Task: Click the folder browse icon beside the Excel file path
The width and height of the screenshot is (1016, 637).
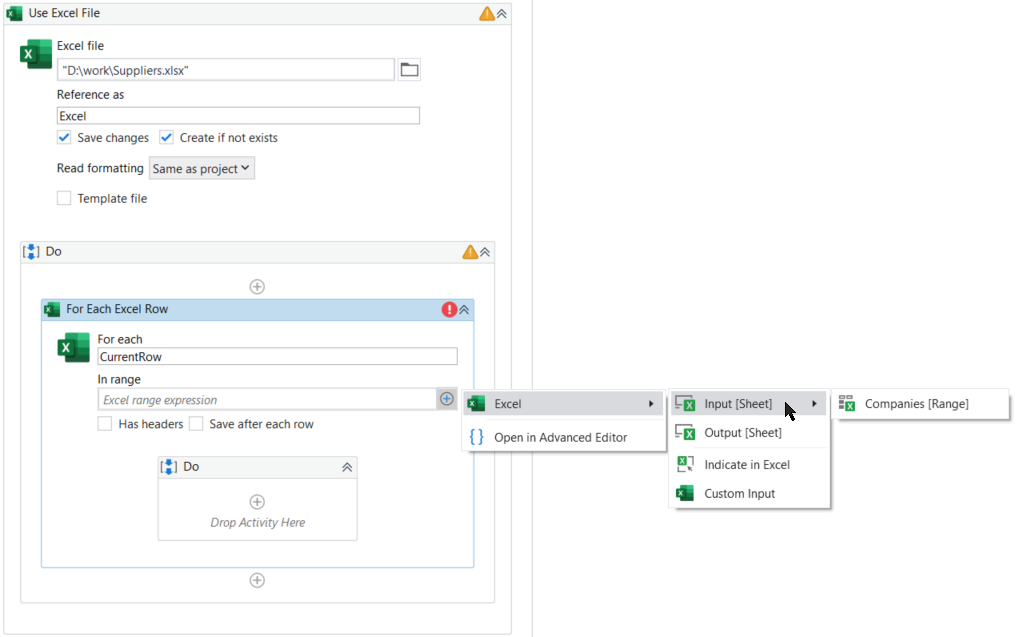Action: tap(410, 69)
